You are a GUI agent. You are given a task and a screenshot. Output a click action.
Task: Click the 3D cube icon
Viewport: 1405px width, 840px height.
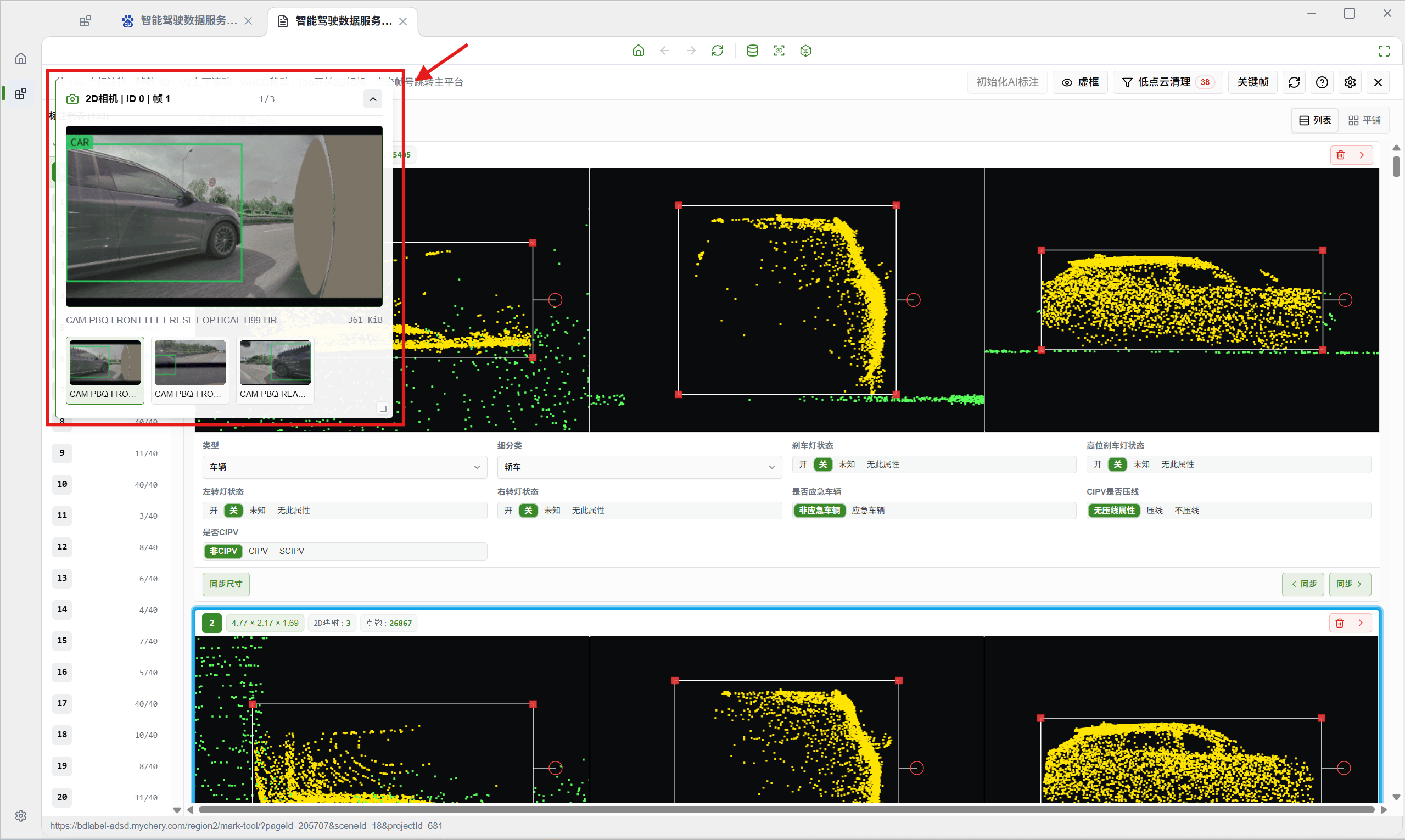806,51
